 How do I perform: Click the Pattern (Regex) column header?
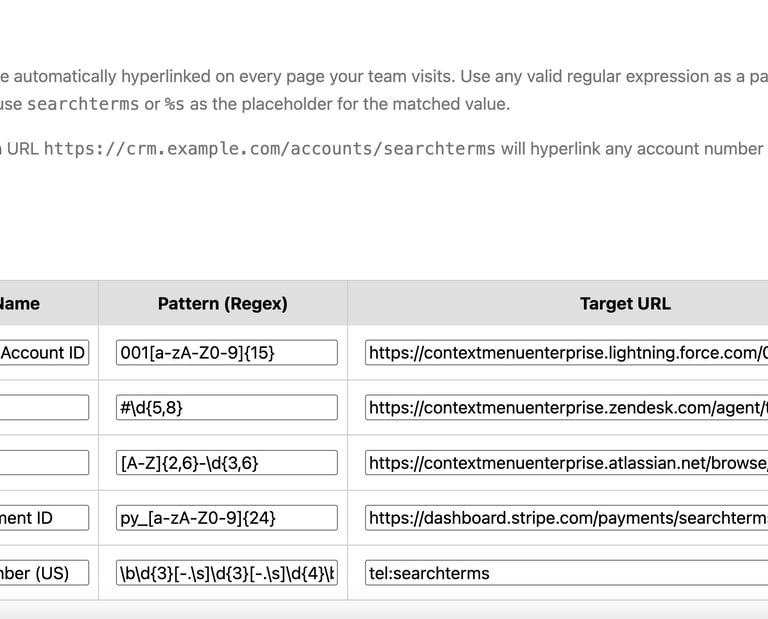tap(222, 303)
